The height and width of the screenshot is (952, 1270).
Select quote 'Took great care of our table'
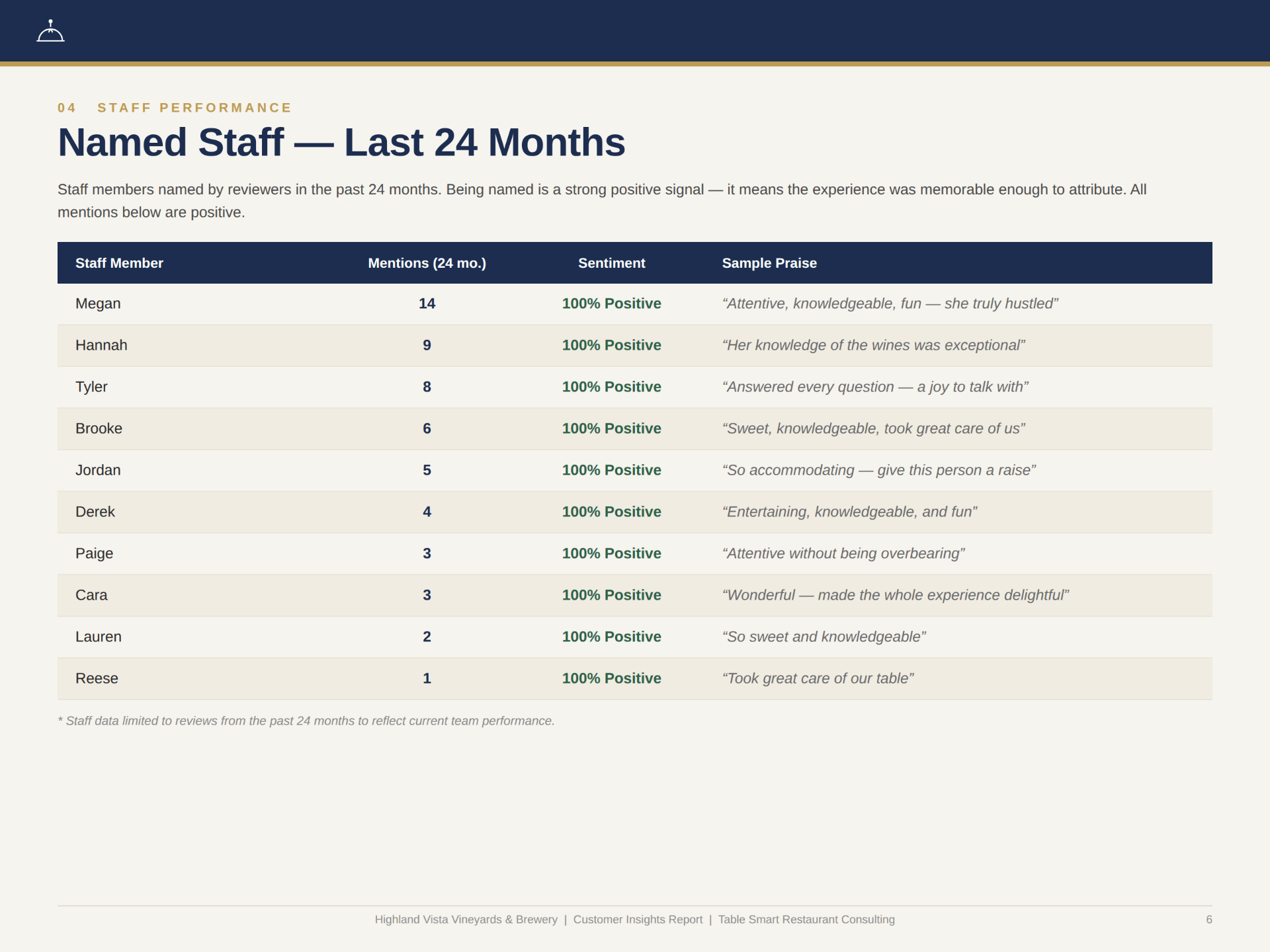818,678
